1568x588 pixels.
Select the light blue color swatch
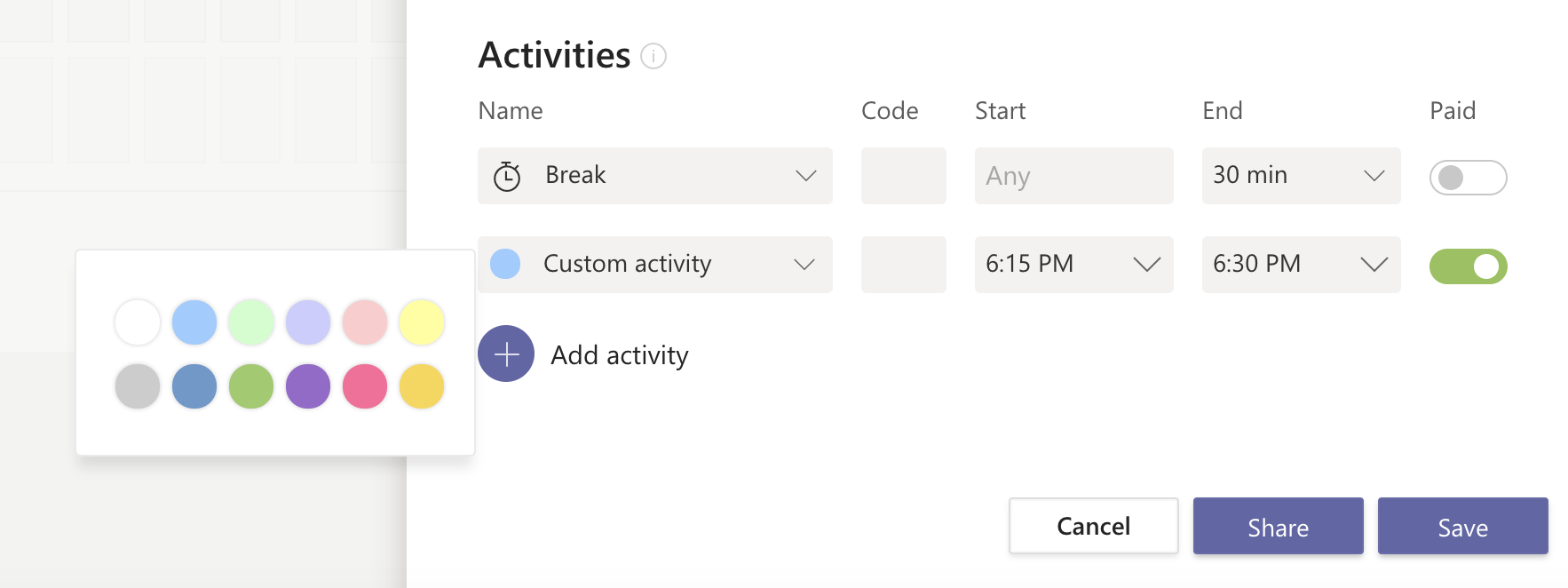[x=194, y=322]
